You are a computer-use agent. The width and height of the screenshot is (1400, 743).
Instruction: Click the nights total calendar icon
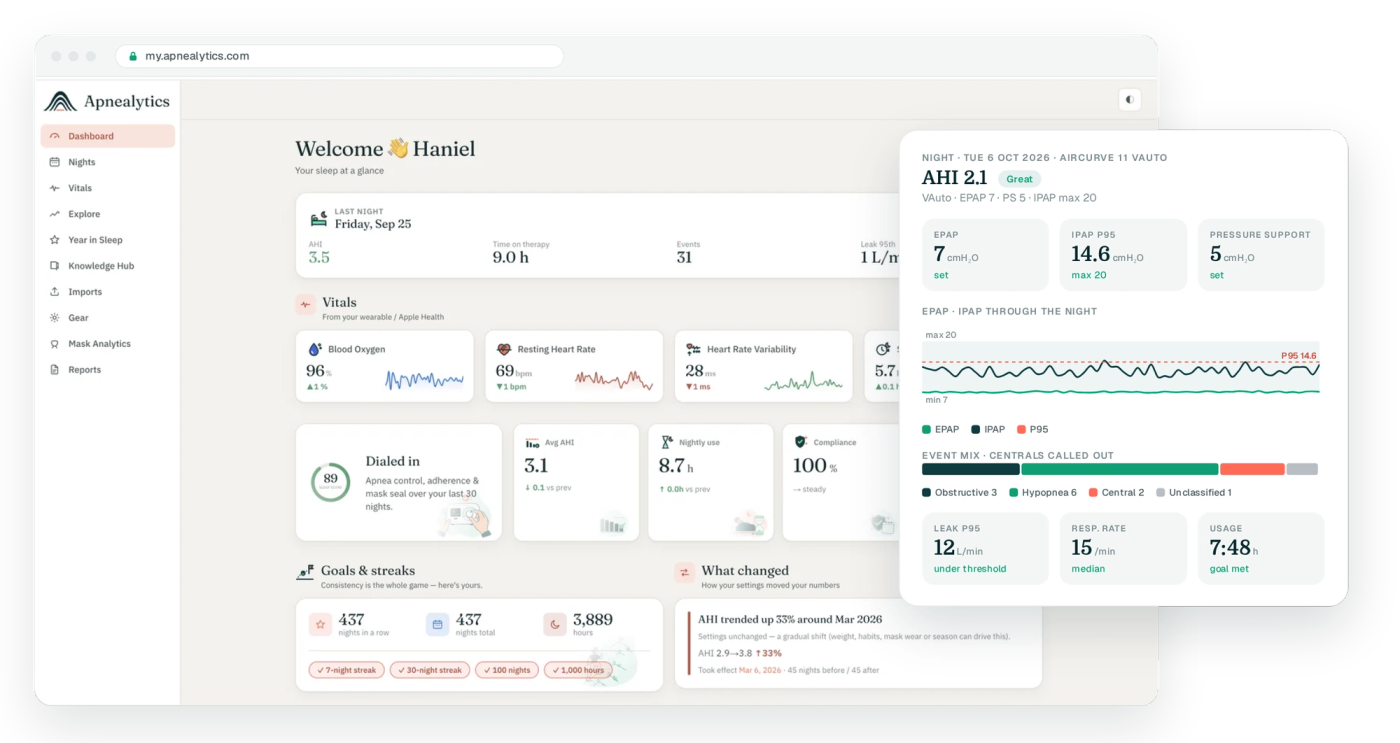pyautogui.click(x=437, y=625)
